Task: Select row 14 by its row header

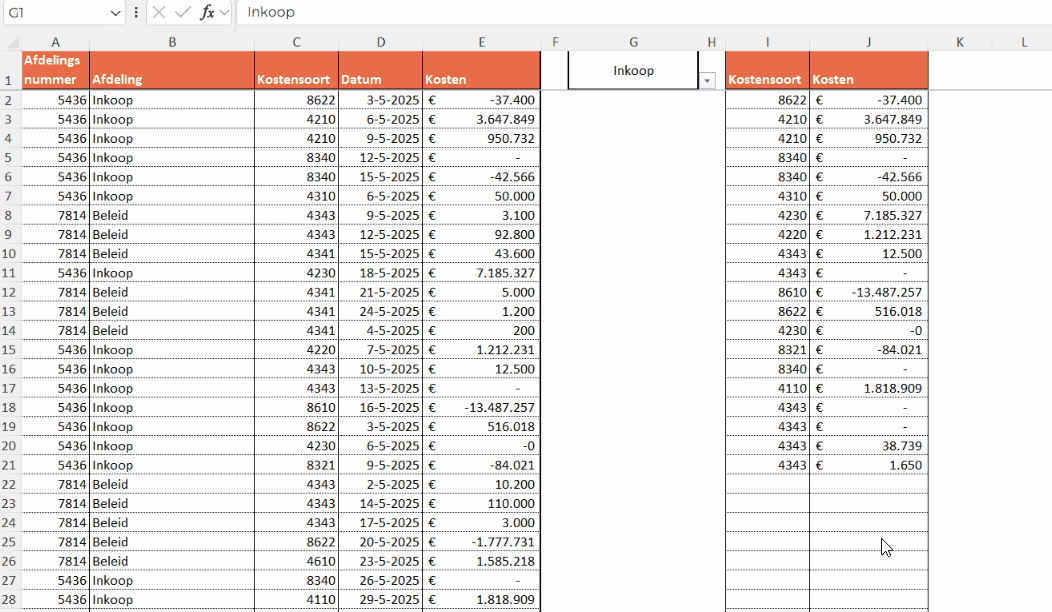Action: (12, 330)
